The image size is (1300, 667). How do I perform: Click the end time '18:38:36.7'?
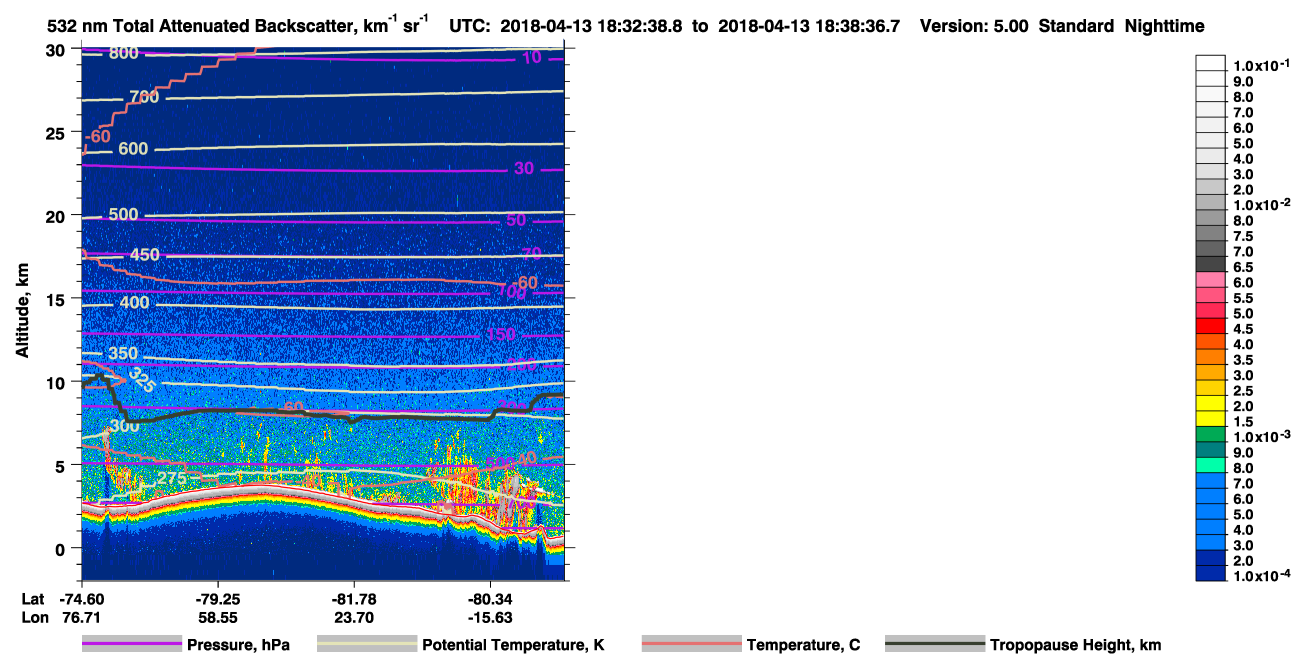(857, 27)
